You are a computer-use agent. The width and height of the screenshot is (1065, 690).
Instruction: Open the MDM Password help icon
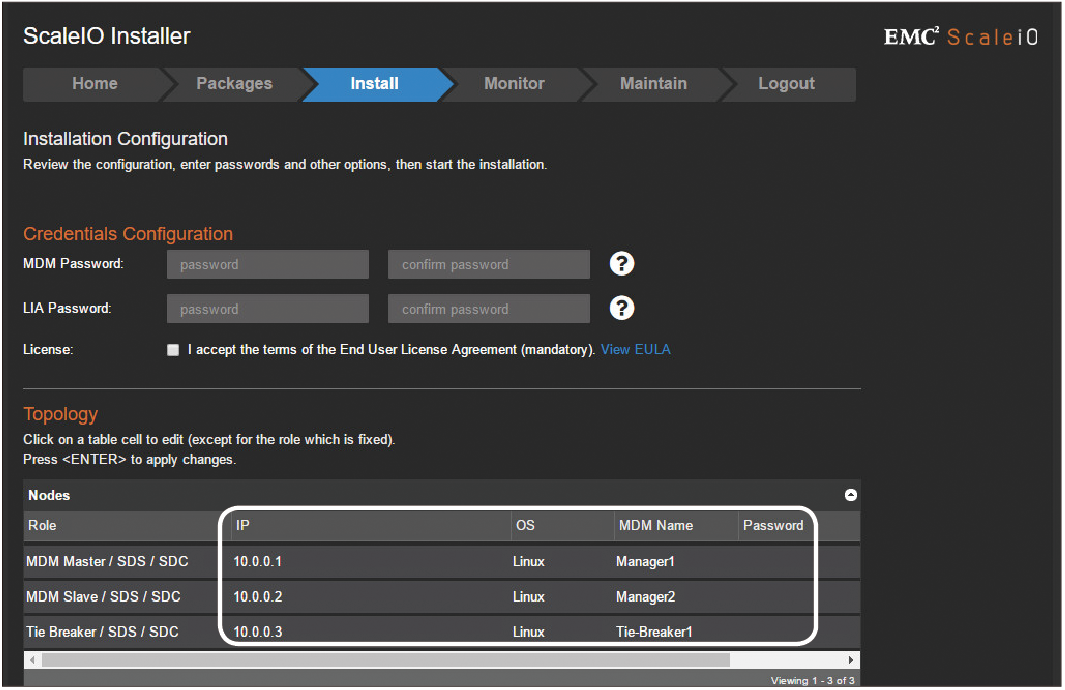coord(621,264)
